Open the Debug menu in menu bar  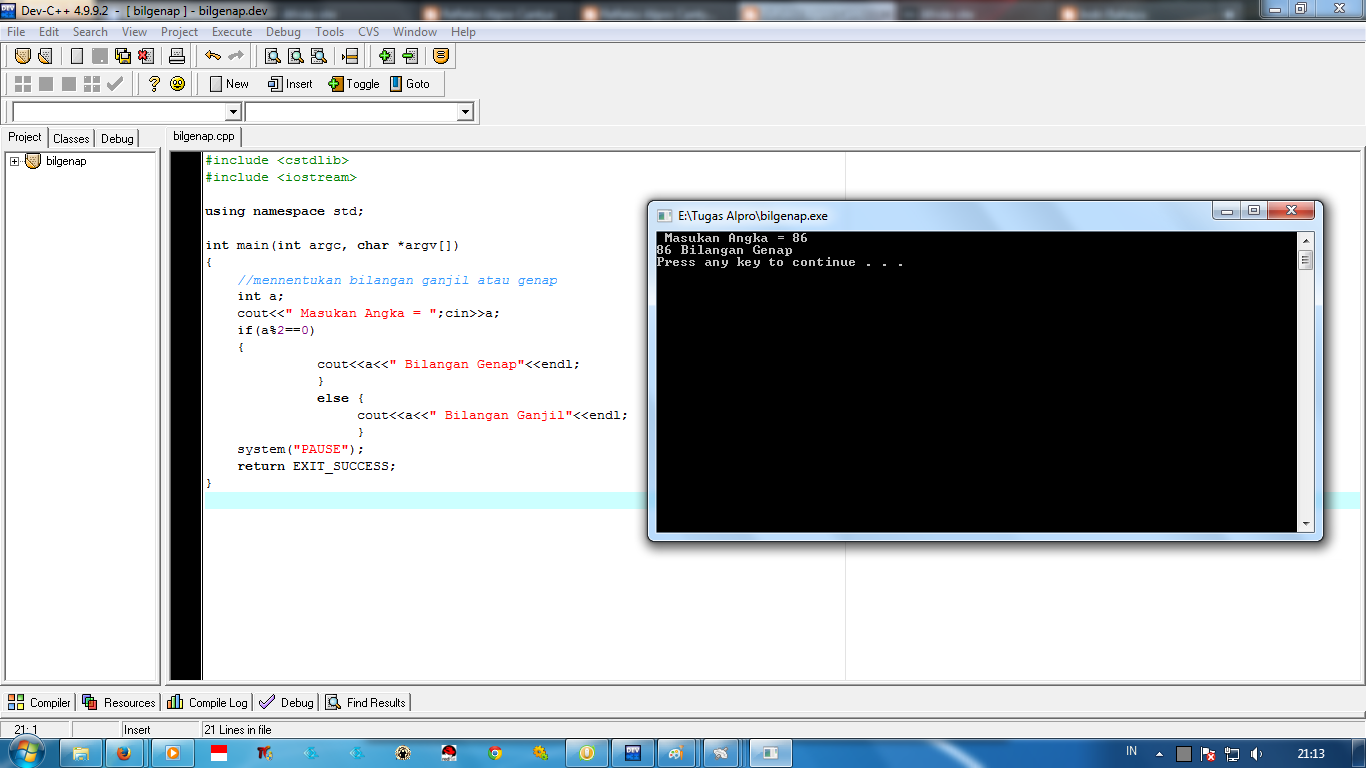283,32
